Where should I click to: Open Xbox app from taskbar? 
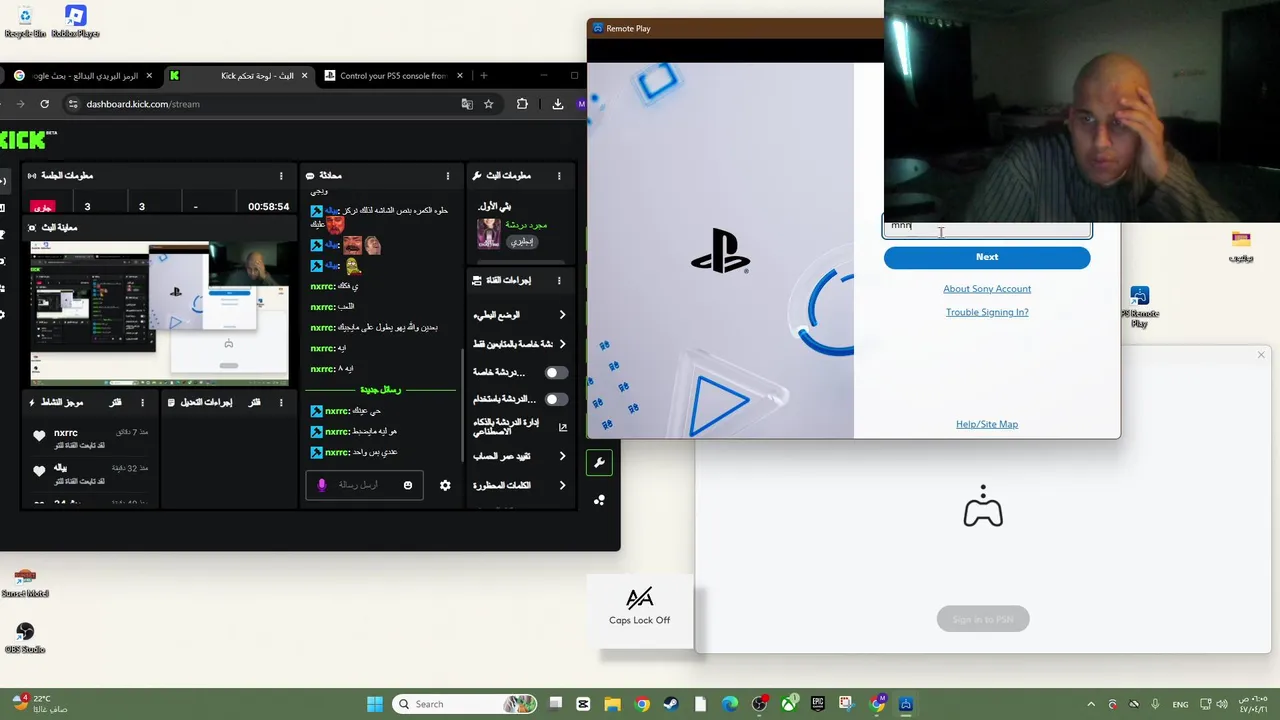(x=789, y=704)
